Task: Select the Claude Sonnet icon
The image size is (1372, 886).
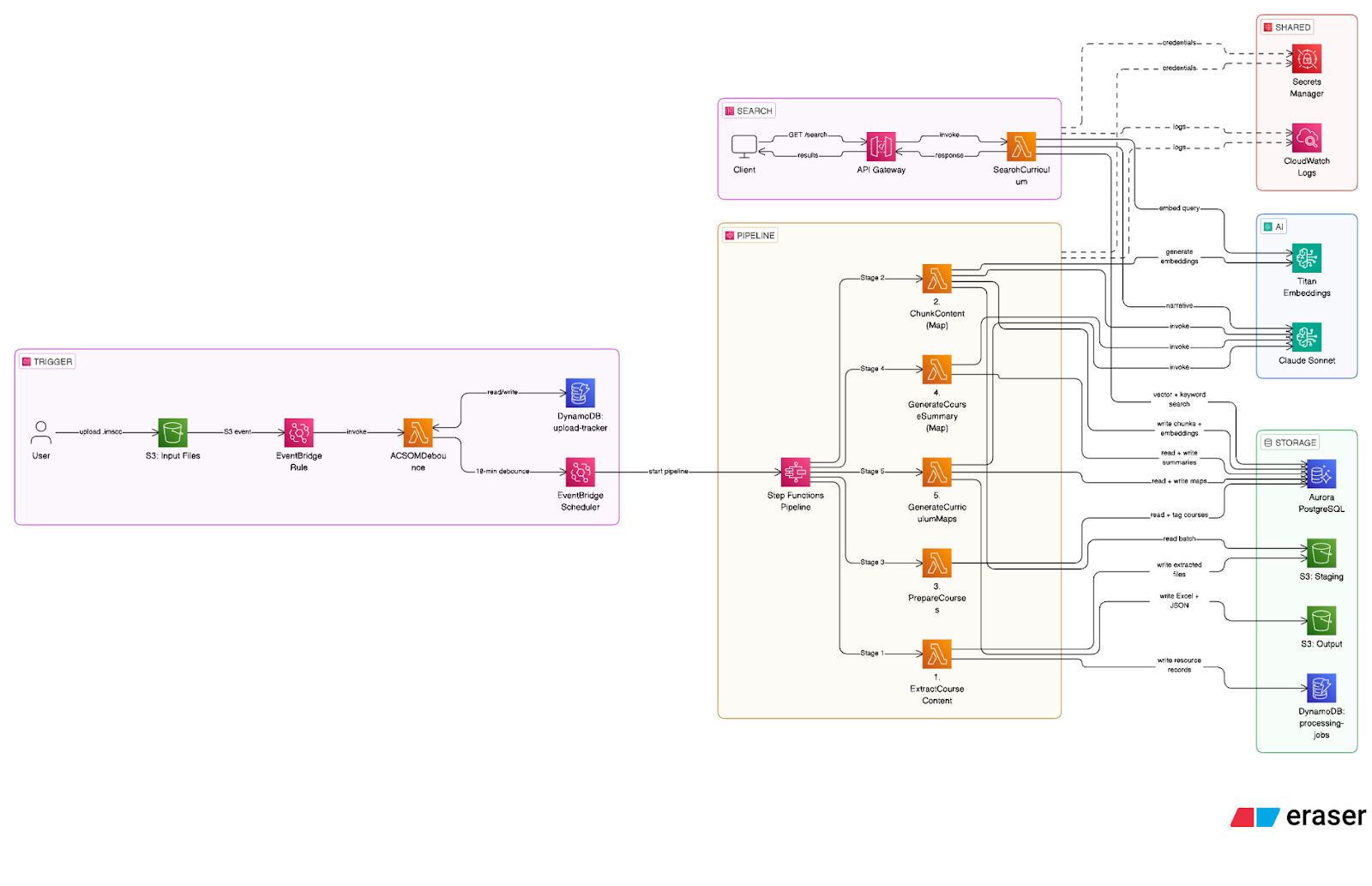Action: coord(1306,337)
